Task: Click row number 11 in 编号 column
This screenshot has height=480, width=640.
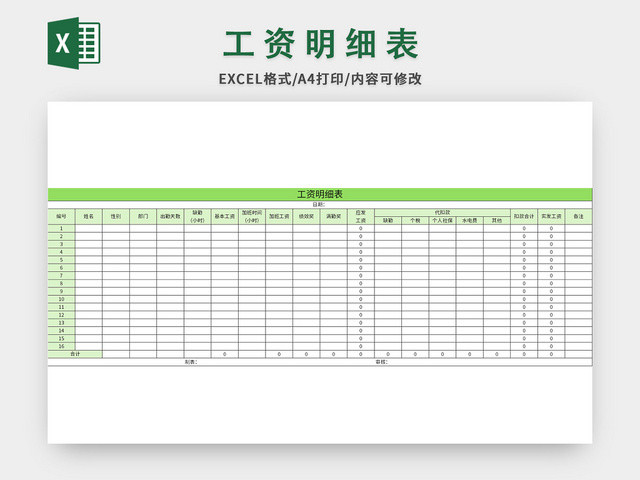Action: (x=62, y=307)
